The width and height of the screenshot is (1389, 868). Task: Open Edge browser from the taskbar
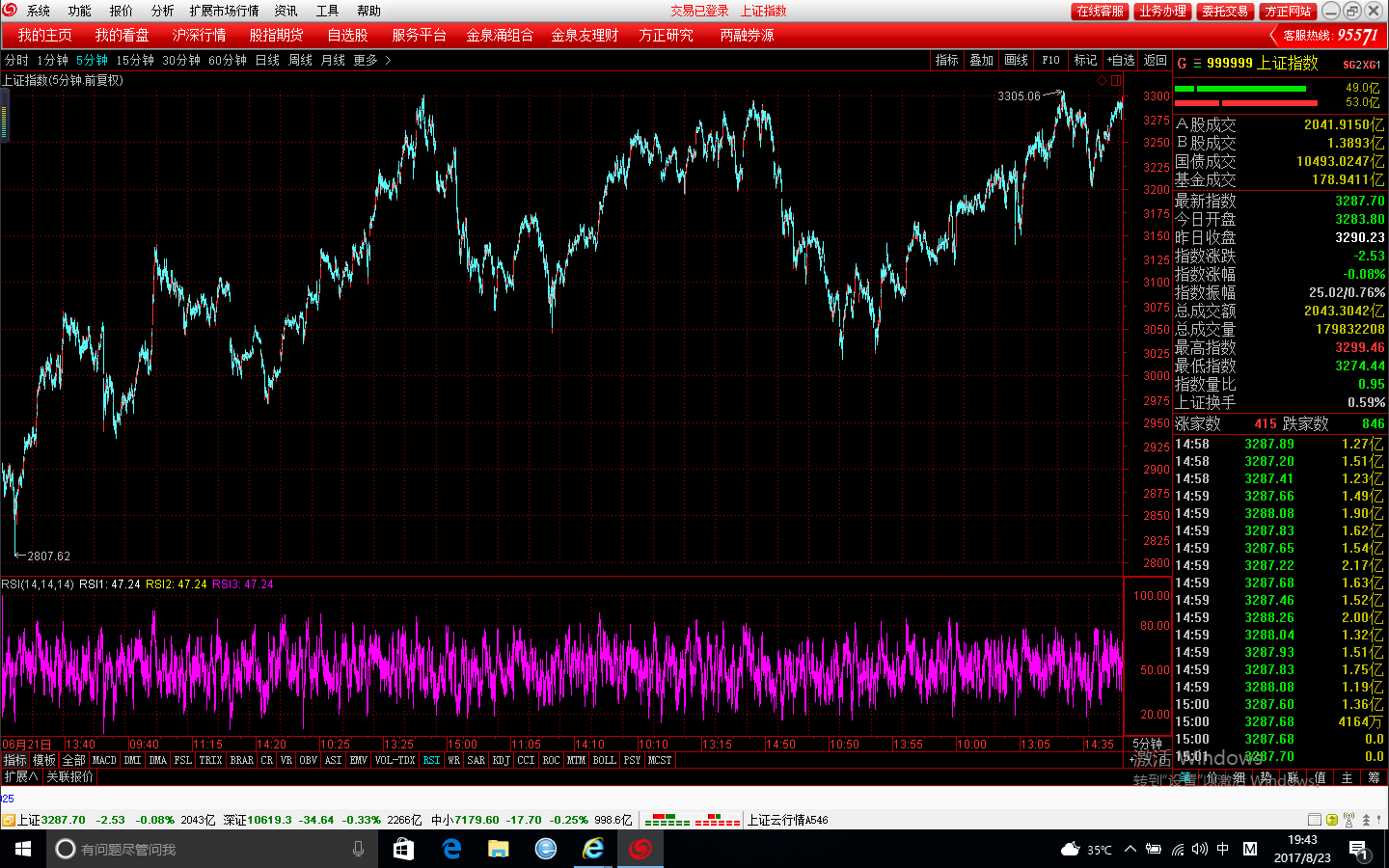click(x=450, y=849)
